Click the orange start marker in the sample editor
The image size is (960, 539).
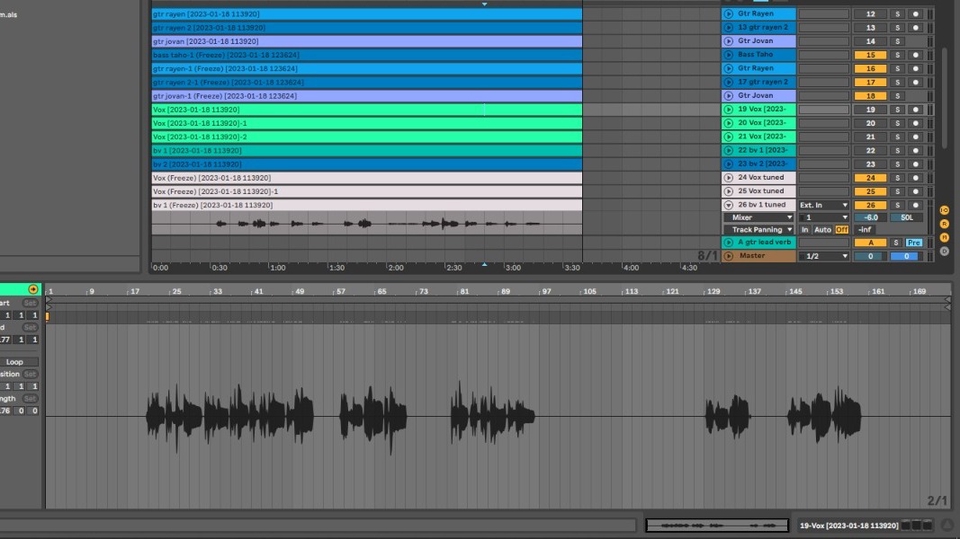click(x=48, y=317)
